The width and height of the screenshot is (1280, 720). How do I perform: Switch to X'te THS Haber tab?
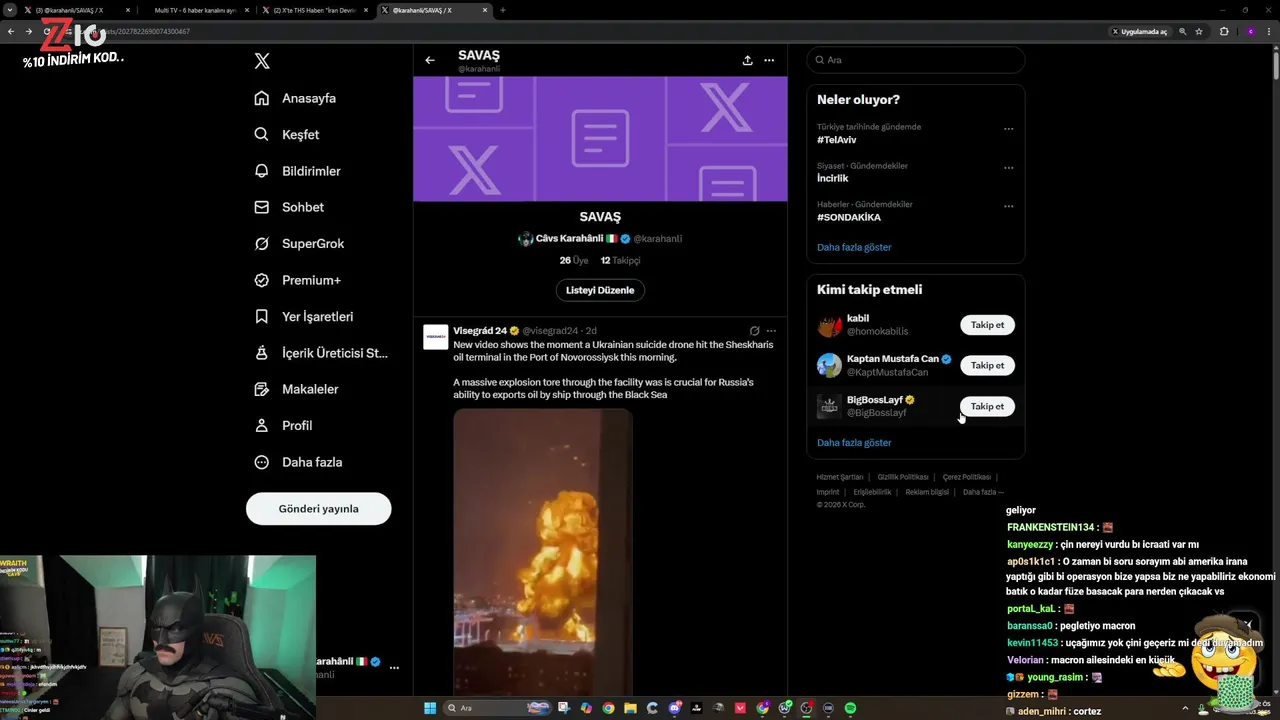pyautogui.click(x=315, y=10)
